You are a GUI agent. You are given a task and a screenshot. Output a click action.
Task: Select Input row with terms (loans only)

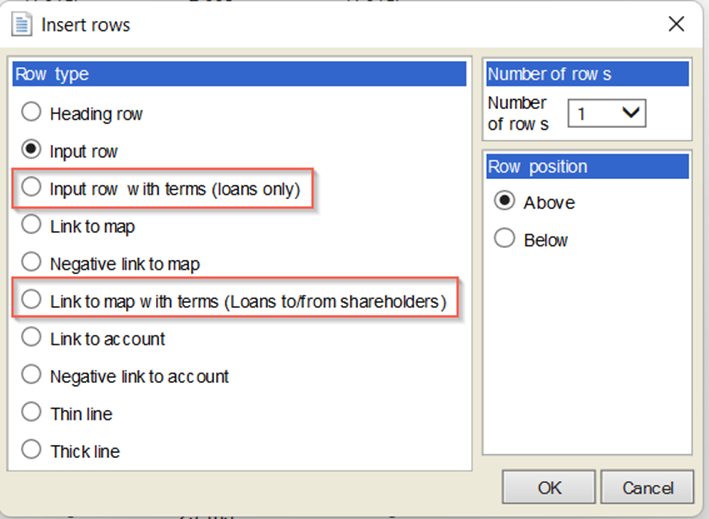point(31,188)
